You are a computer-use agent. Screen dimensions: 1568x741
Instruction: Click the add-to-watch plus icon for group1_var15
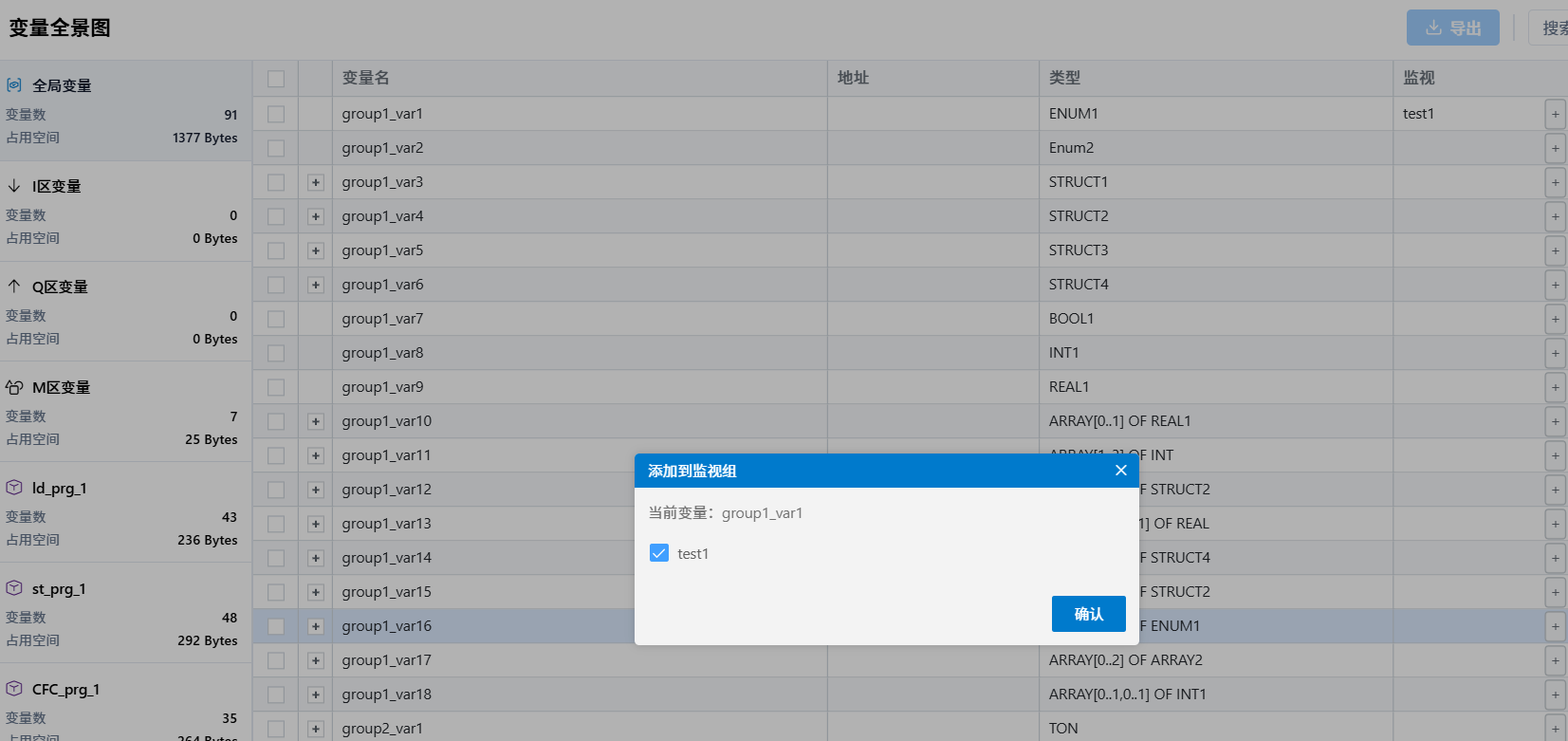1555,592
